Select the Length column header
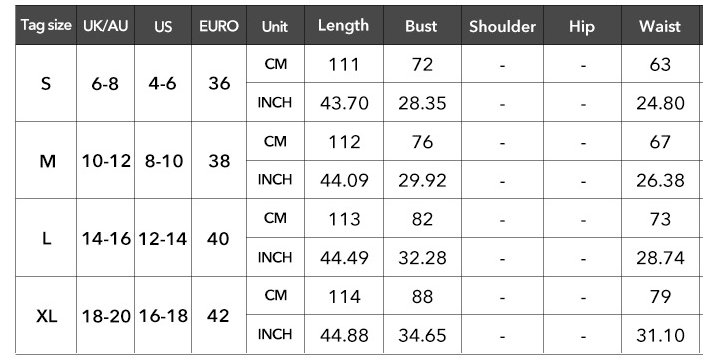Image resolution: width=703 pixels, height=361 pixels. click(x=344, y=26)
